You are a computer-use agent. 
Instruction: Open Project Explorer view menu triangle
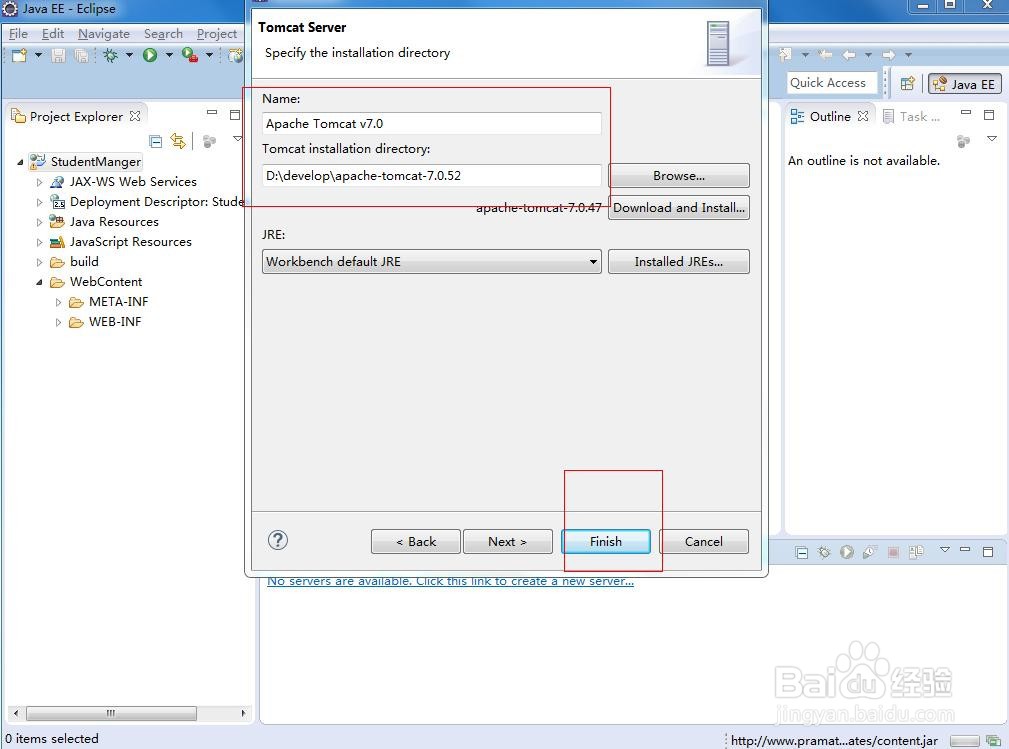tap(237, 139)
